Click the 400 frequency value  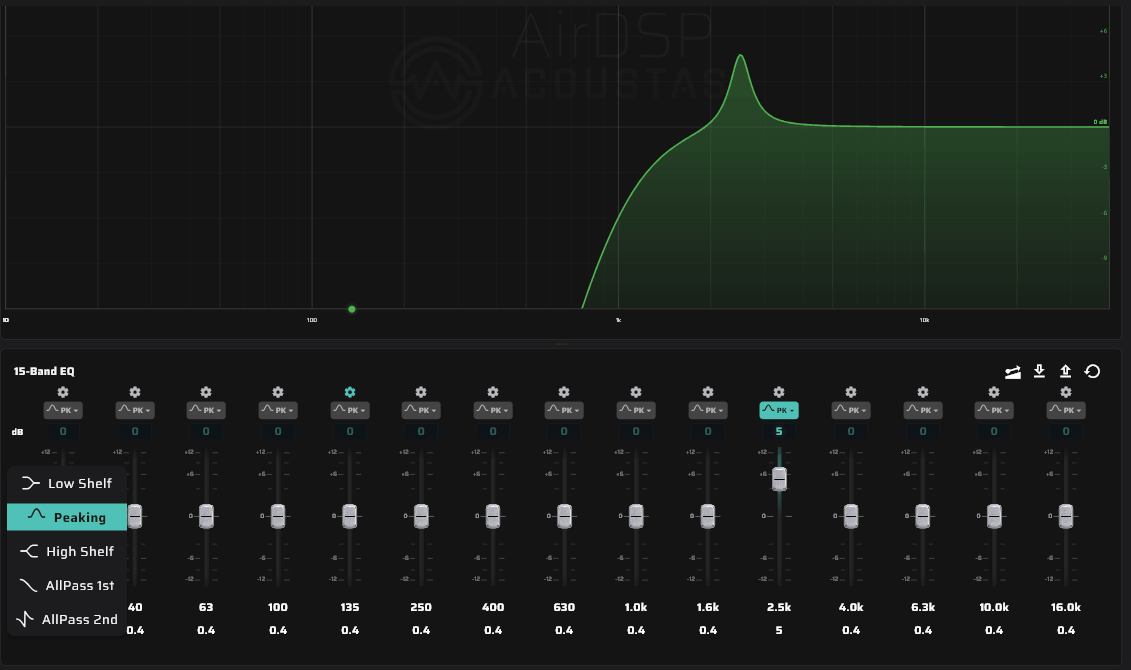point(493,607)
